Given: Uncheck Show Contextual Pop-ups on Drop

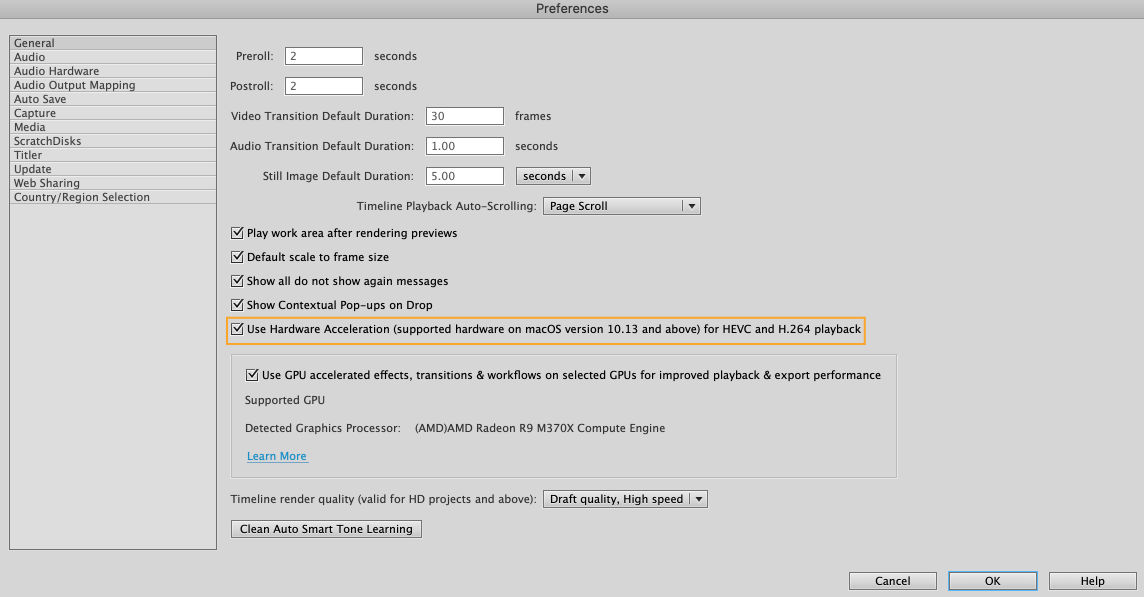Looking at the screenshot, I should 237,305.
